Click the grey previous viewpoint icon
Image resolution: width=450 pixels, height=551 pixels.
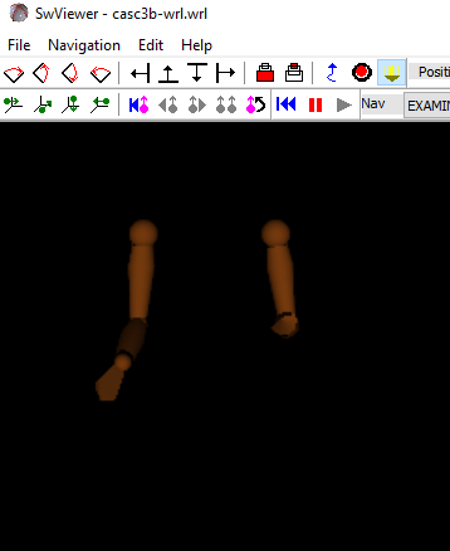click(168, 105)
